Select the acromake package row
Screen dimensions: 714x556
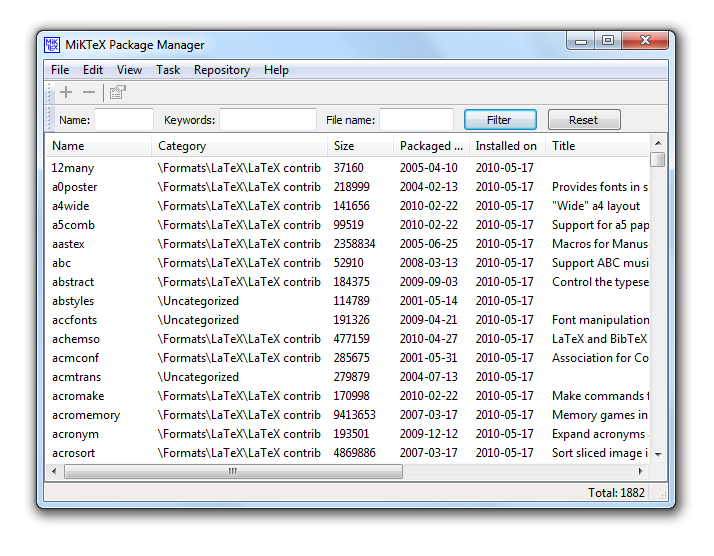[x=347, y=396]
